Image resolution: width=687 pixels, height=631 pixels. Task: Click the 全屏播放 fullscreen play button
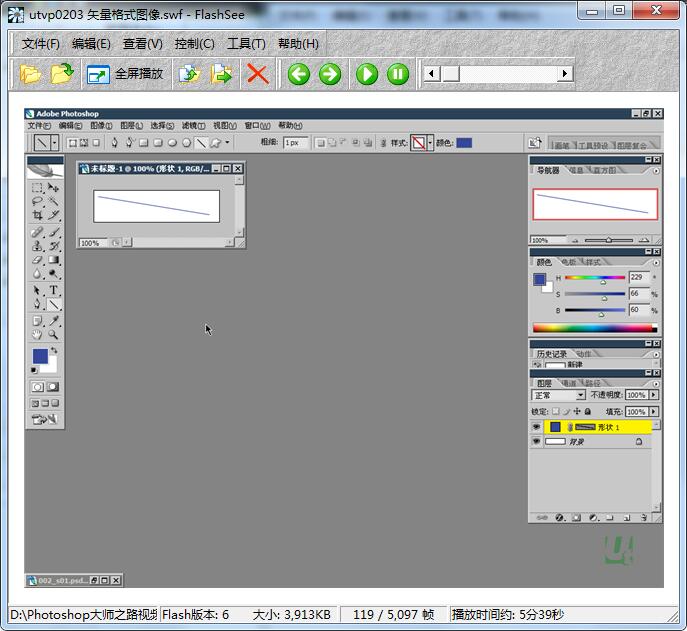click(x=125, y=73)
